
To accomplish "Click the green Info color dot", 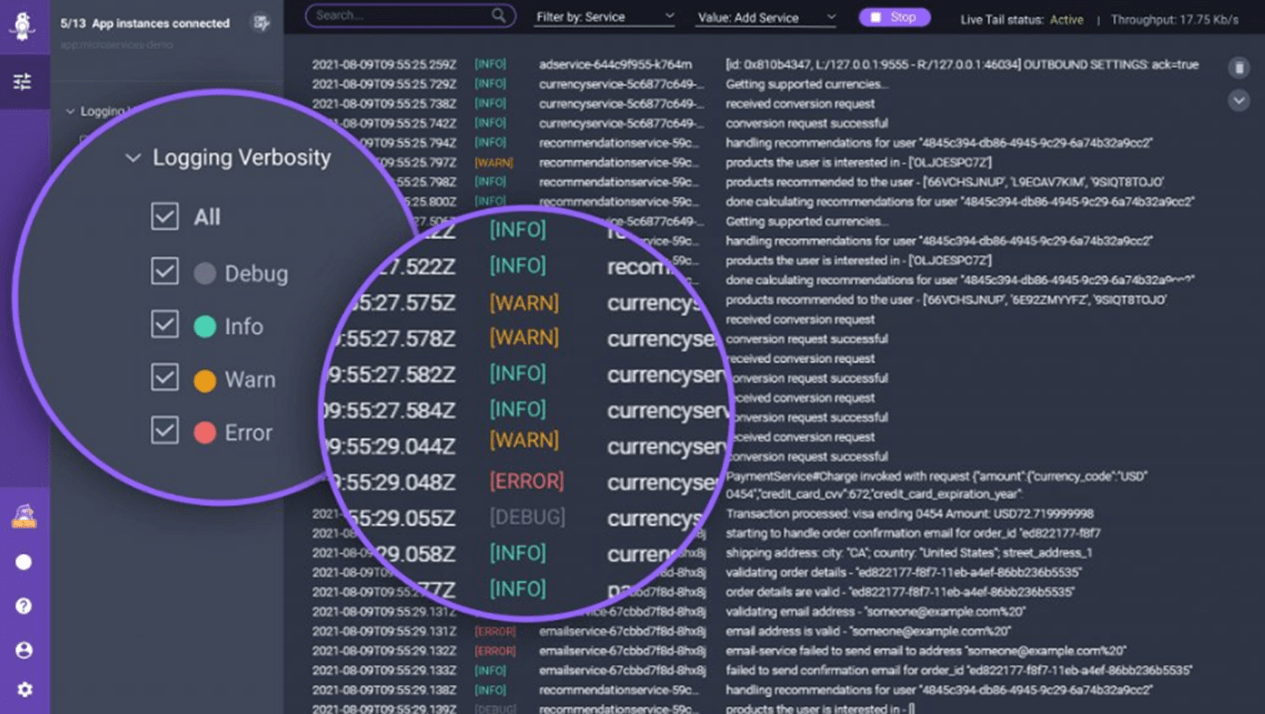I will point(205,327).
